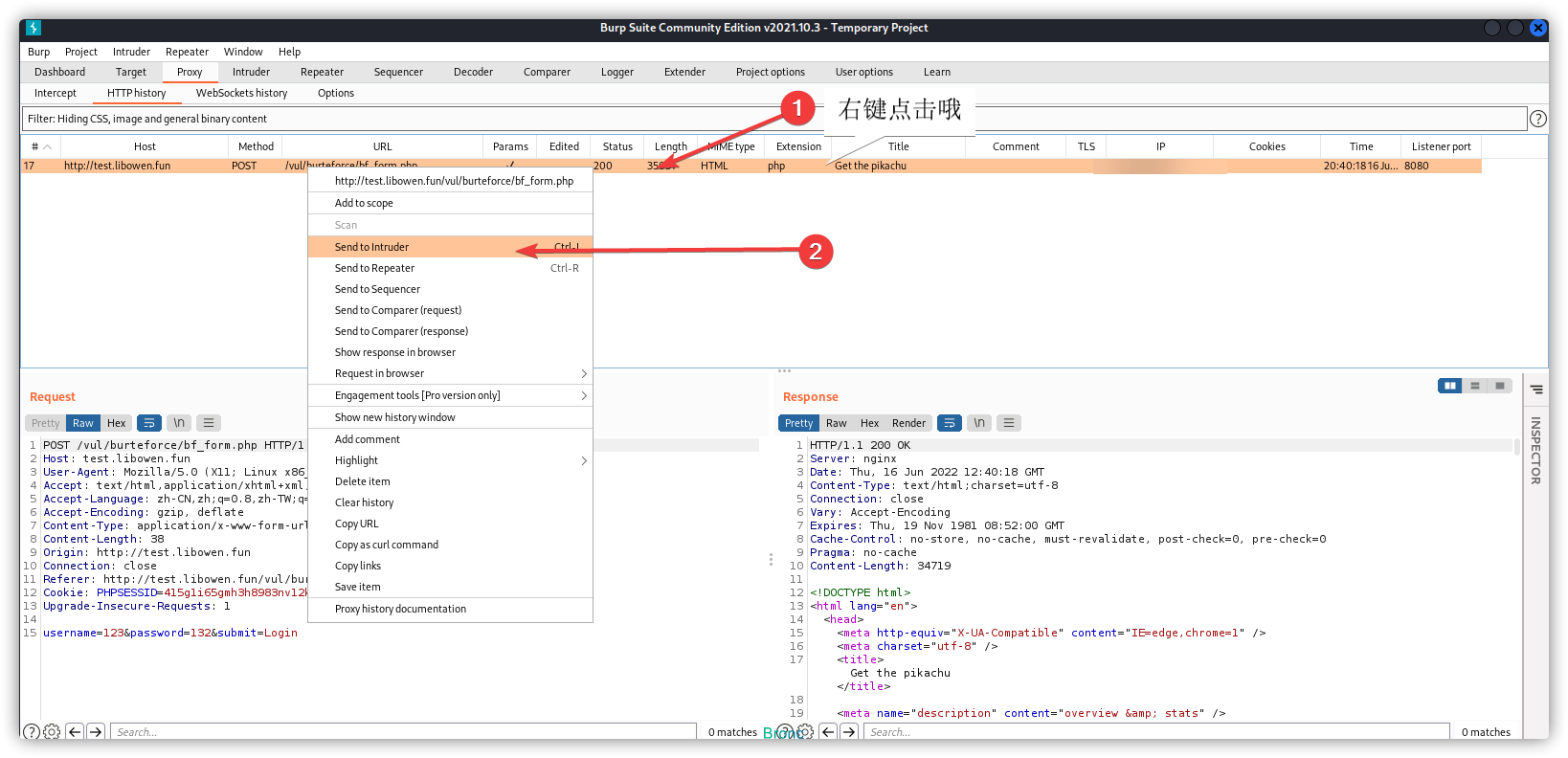This screenshot has height=758, width=1568.
Task: Go to next Response search match
Action: [849, 732]
